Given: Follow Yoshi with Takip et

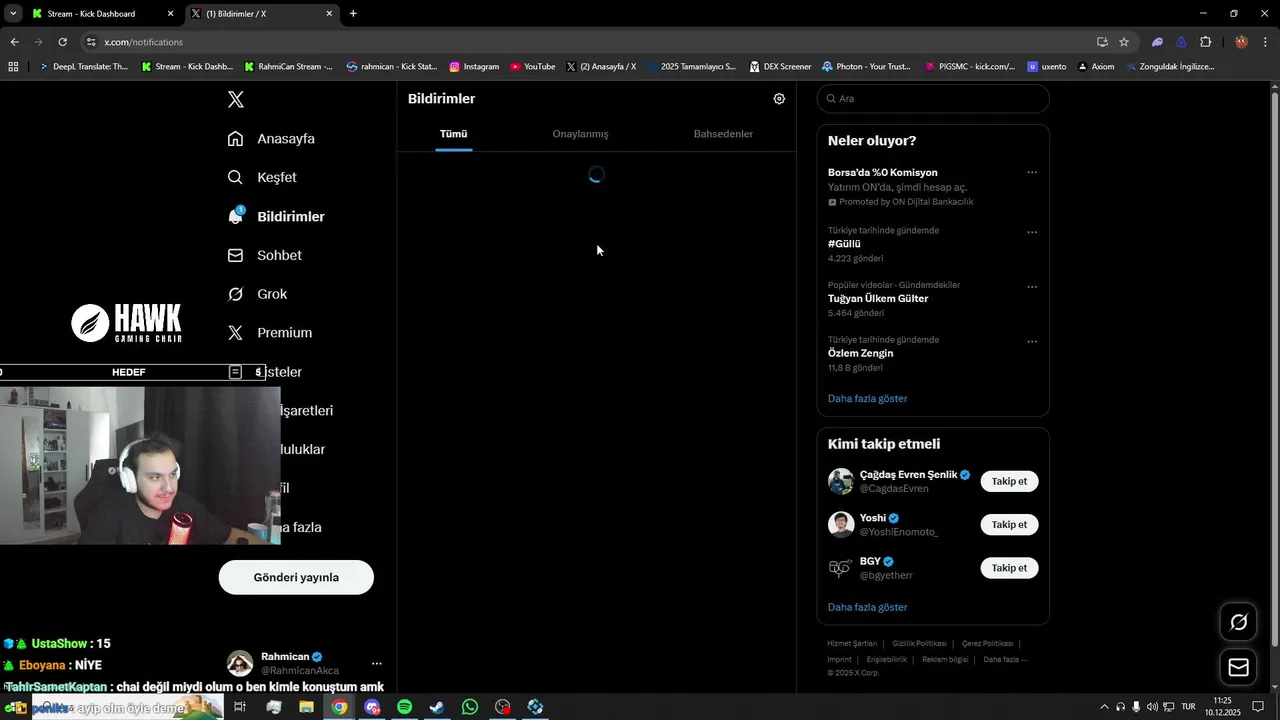Looking at the screenshot, I should (x=1009, y=524).
